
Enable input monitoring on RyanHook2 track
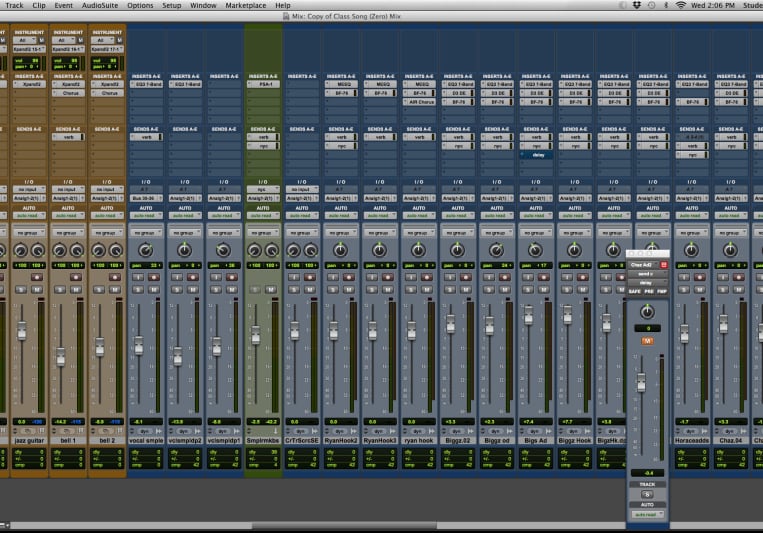click(333, 277)
